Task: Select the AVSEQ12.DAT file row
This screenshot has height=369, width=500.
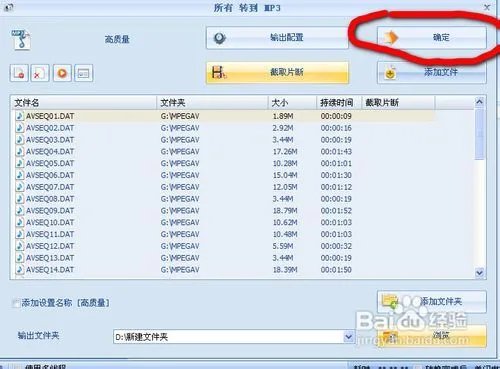Action: 223,246
